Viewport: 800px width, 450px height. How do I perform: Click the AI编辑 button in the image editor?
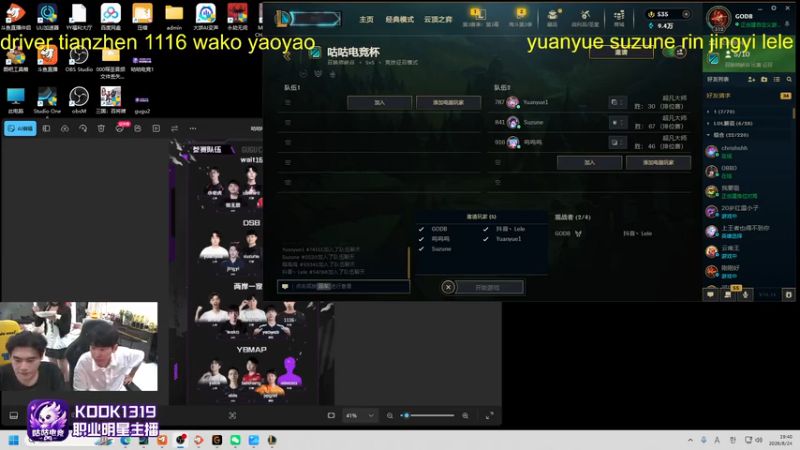click(20, 129)
